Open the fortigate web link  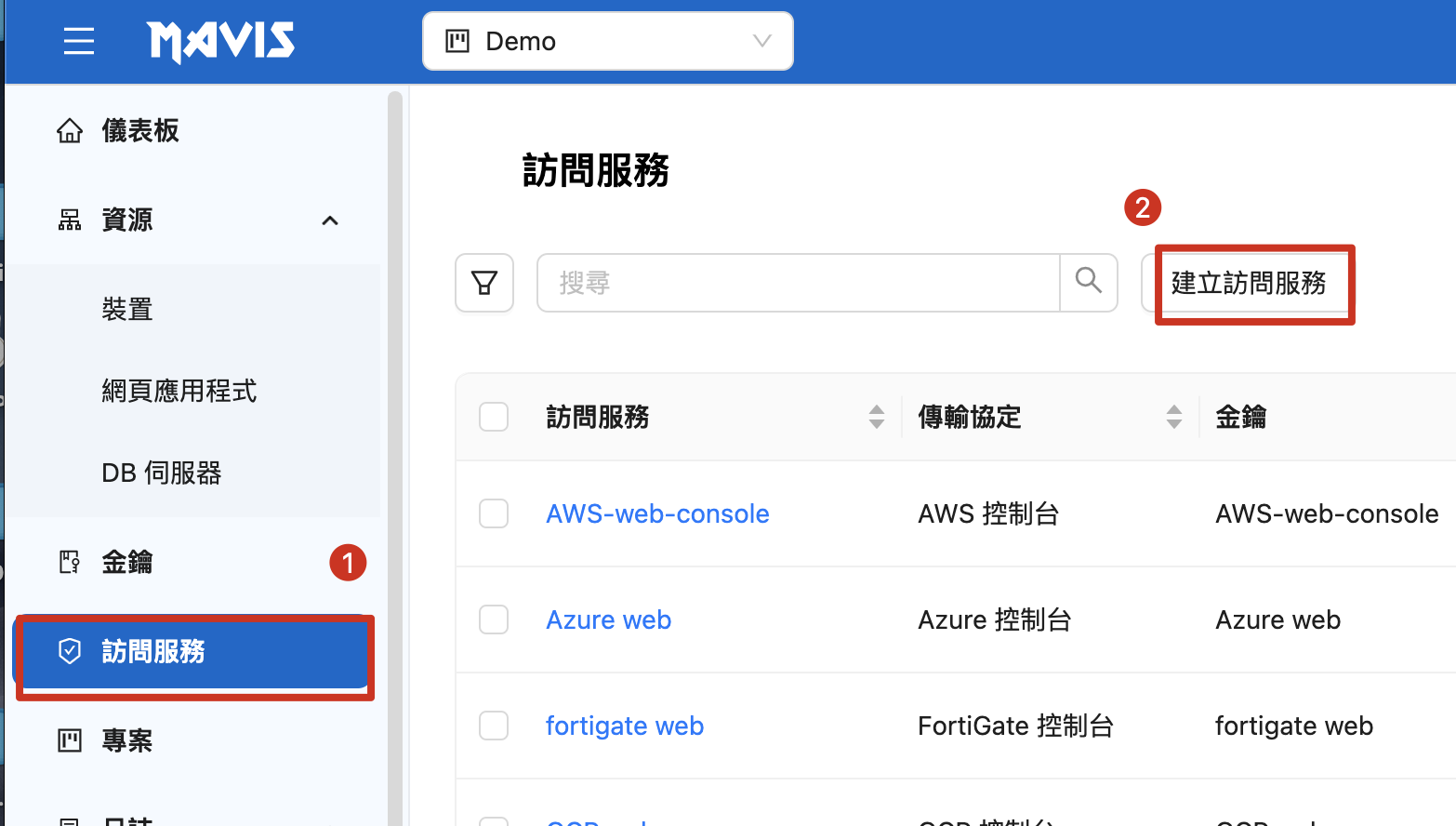coord(625,726)
